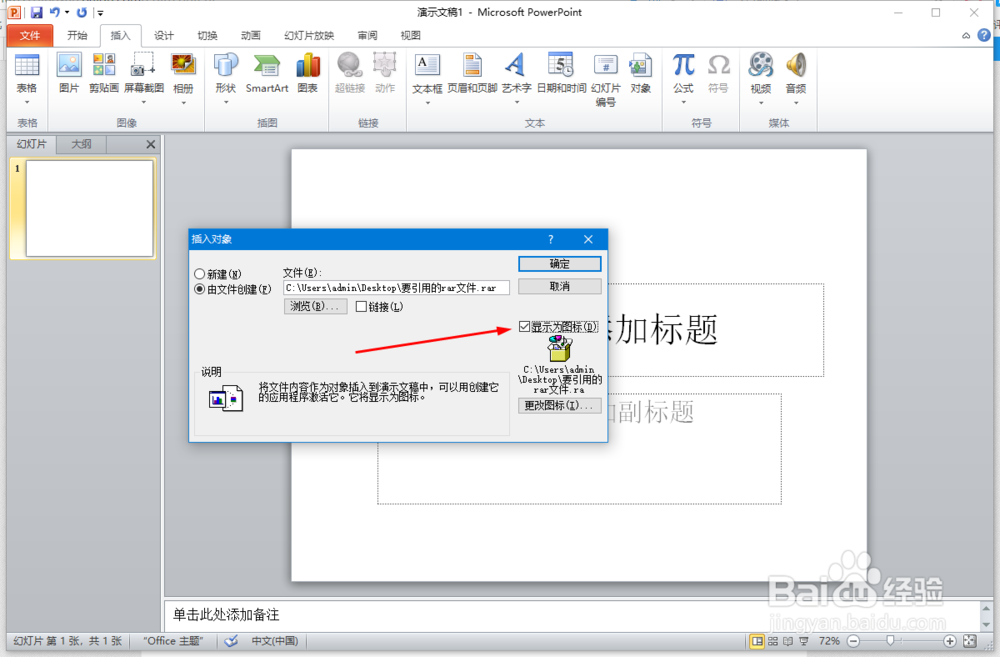Screen dimensions: 1000x657
Task: Insert a 公式 equation
Action: click(x=683, y=65)
